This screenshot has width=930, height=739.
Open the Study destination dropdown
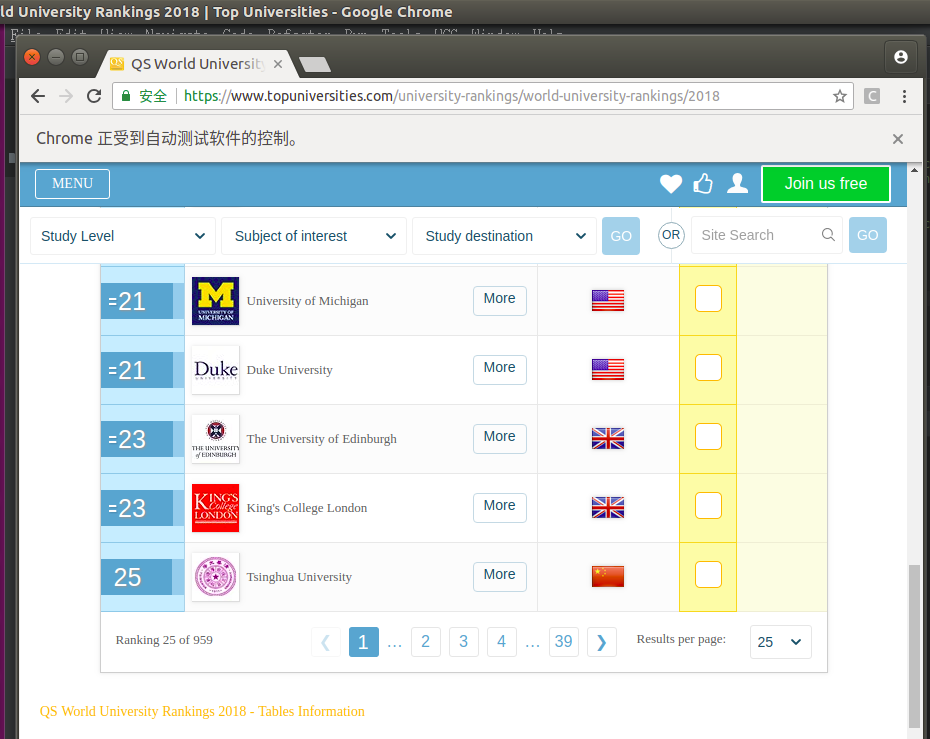[504, 236]
